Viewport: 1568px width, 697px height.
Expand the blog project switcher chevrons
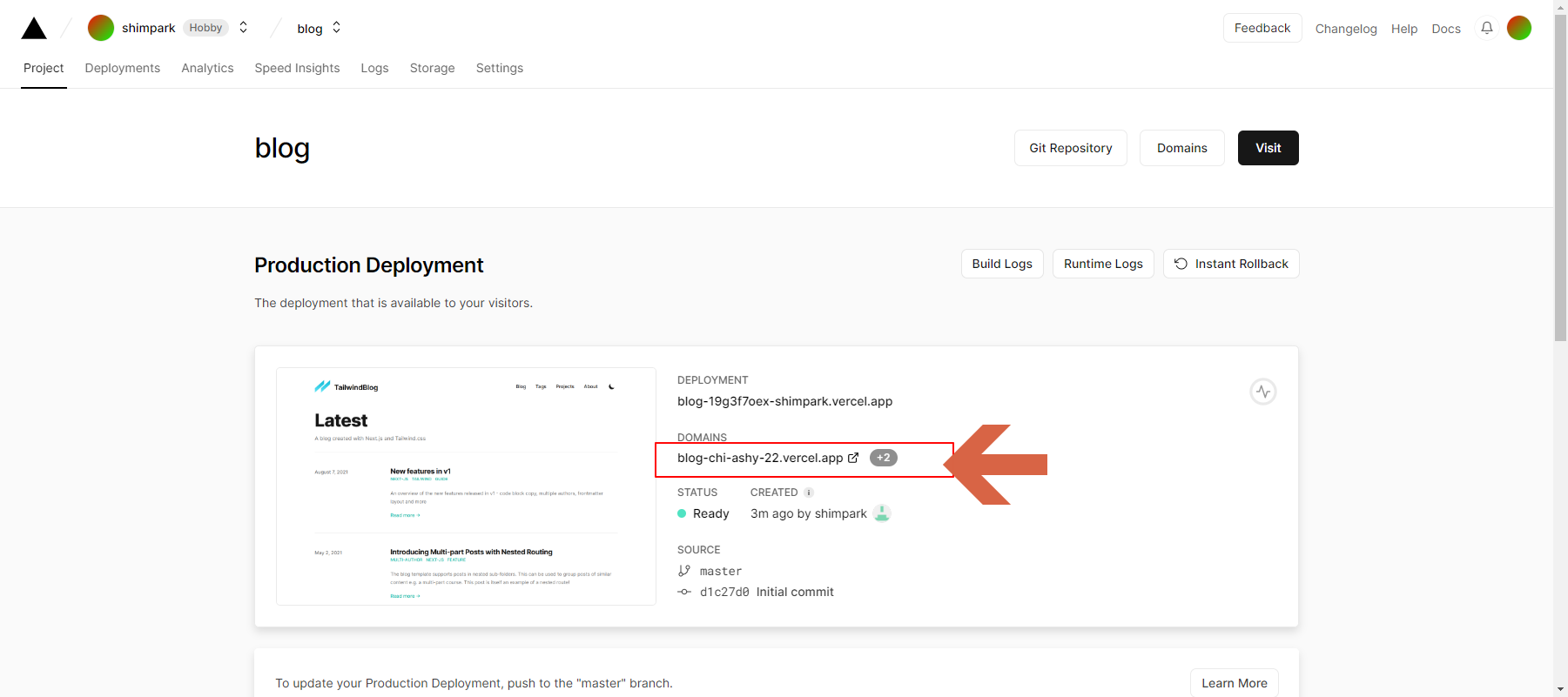coord(337,28)
